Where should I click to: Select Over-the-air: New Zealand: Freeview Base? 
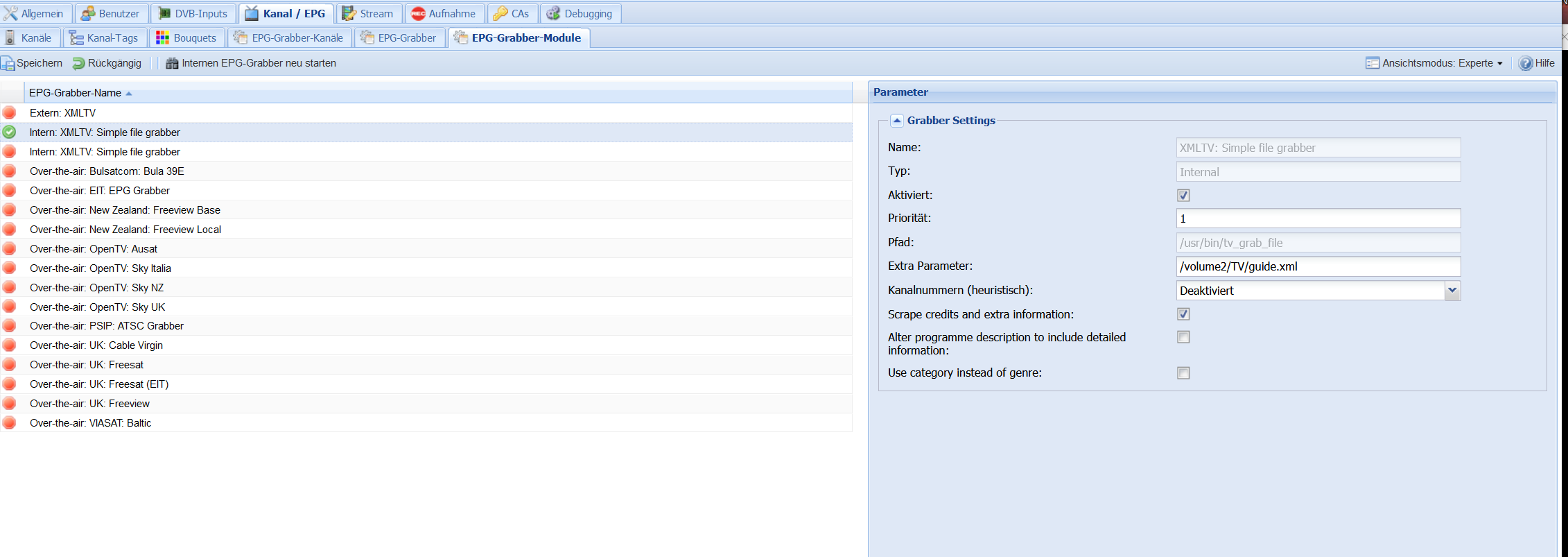coord(426,209)
